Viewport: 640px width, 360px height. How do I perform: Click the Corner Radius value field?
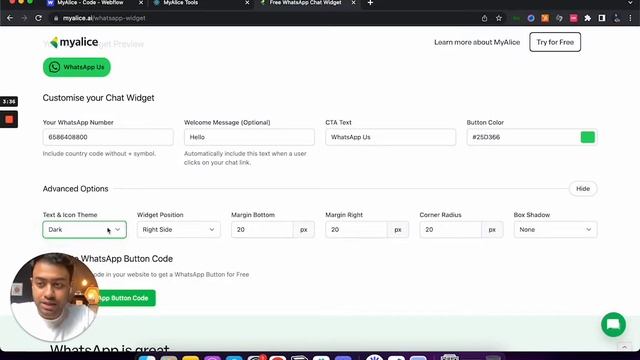click(451, 229)
